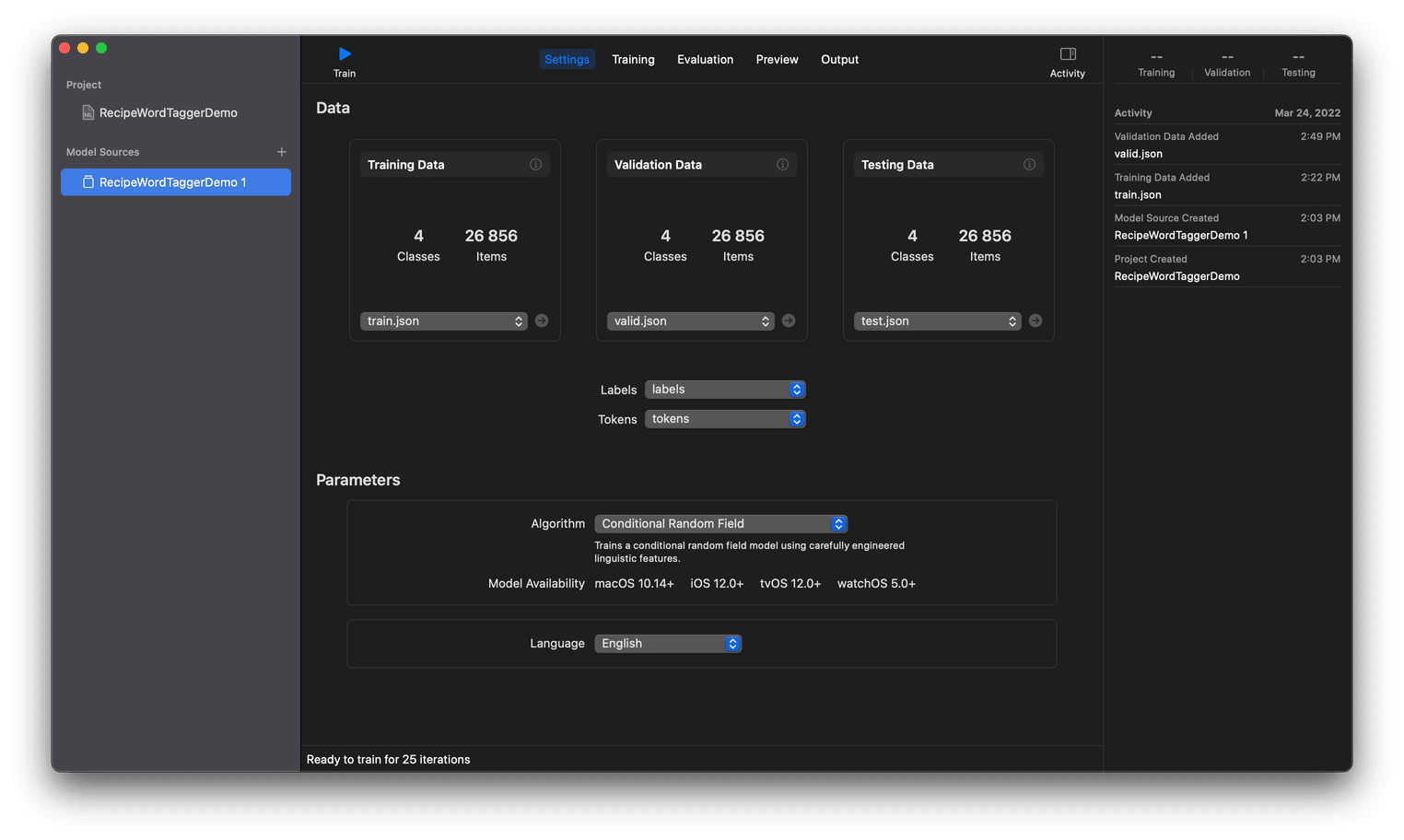Reveal train.json with arrow icon
1404x840 pixels.
coord(542,321)
